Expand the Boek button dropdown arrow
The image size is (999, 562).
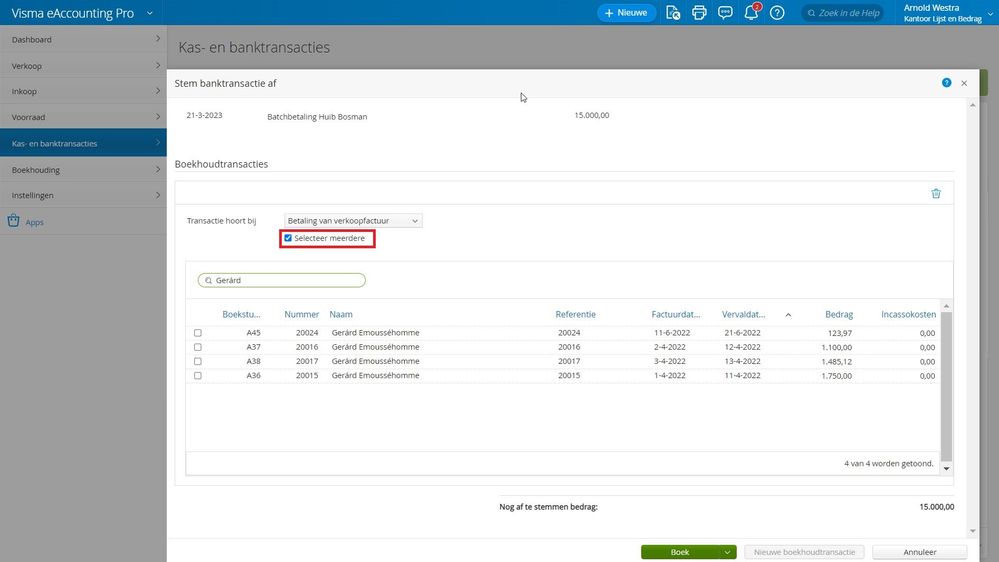727,552
